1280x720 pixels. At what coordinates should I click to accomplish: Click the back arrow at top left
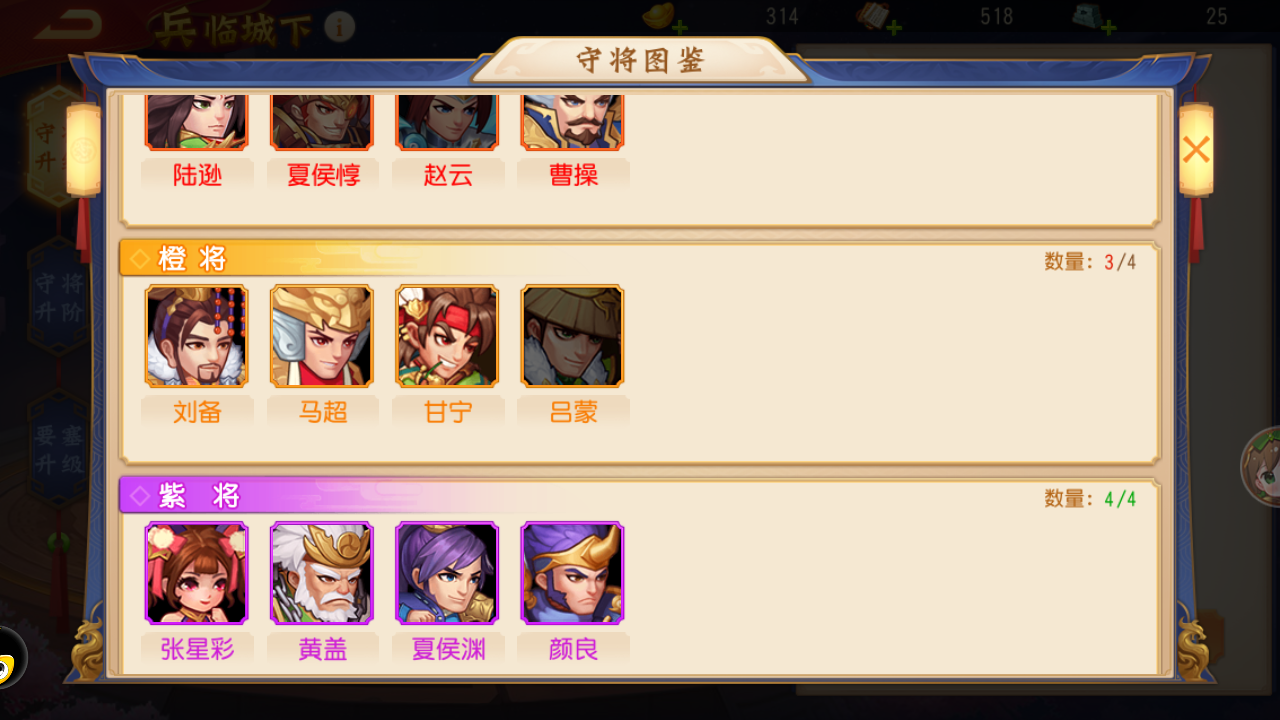pyautogui.click(x=68, y=23)
